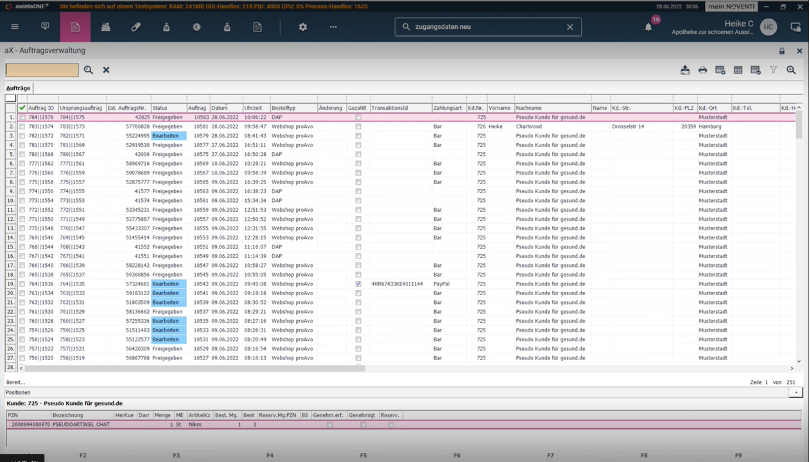Click the magnifier icon next to search field
810x462 pixels.
88,70
